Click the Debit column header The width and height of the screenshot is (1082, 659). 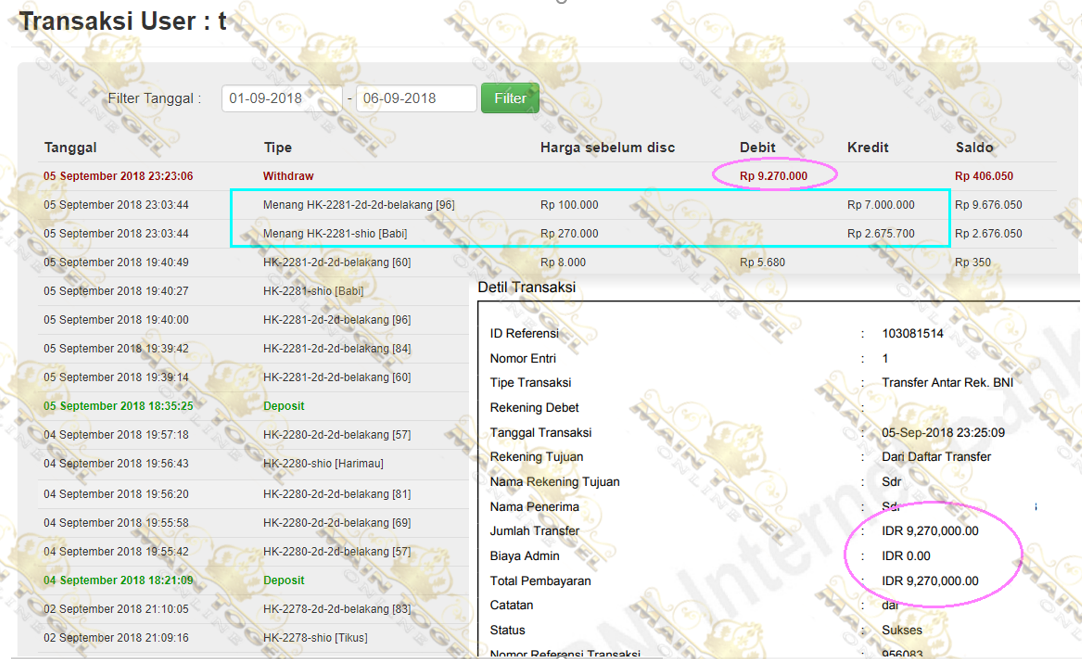(757, 147)
